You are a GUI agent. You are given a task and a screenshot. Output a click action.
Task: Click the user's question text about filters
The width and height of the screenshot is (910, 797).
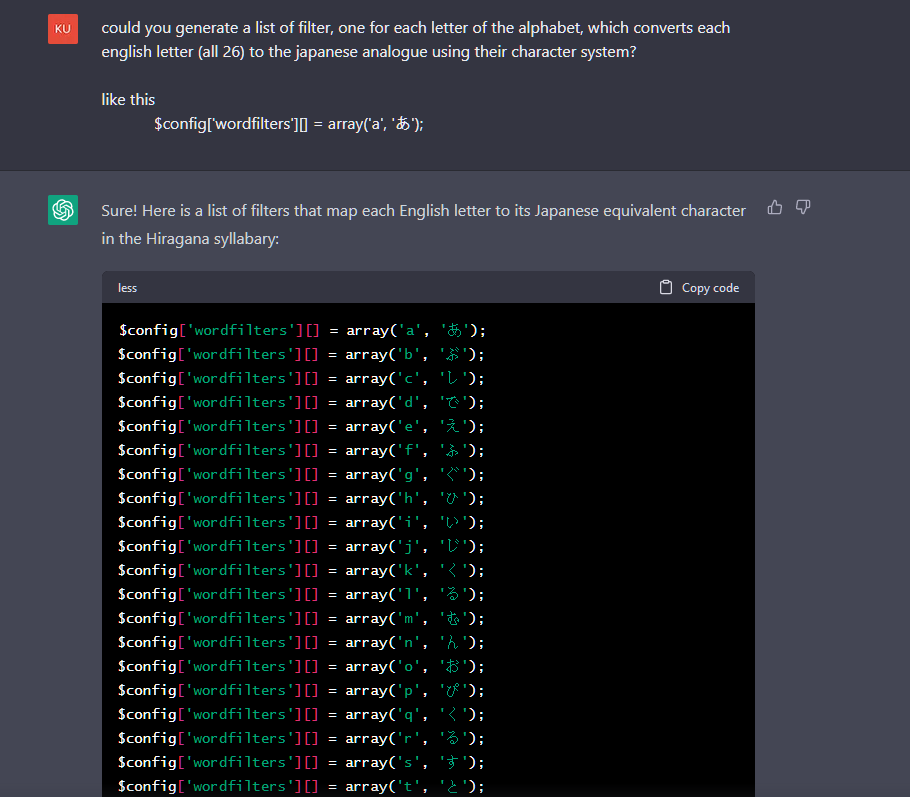tap(415, 39)
